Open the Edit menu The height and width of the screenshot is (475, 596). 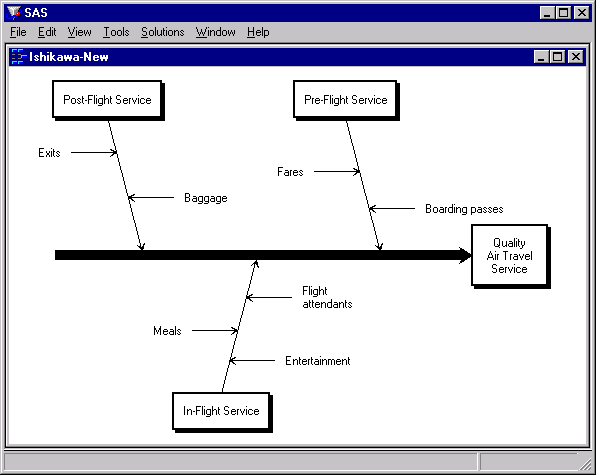click(x=47, y=32)
